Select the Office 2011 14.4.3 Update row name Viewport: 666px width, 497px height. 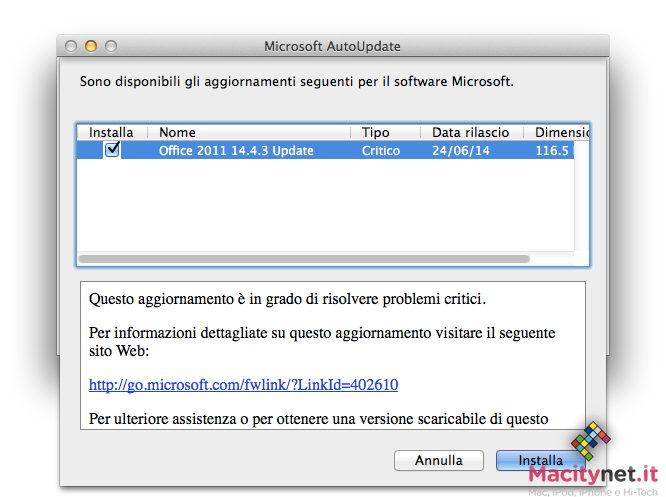pyautogui.click(x=236, y=151)
